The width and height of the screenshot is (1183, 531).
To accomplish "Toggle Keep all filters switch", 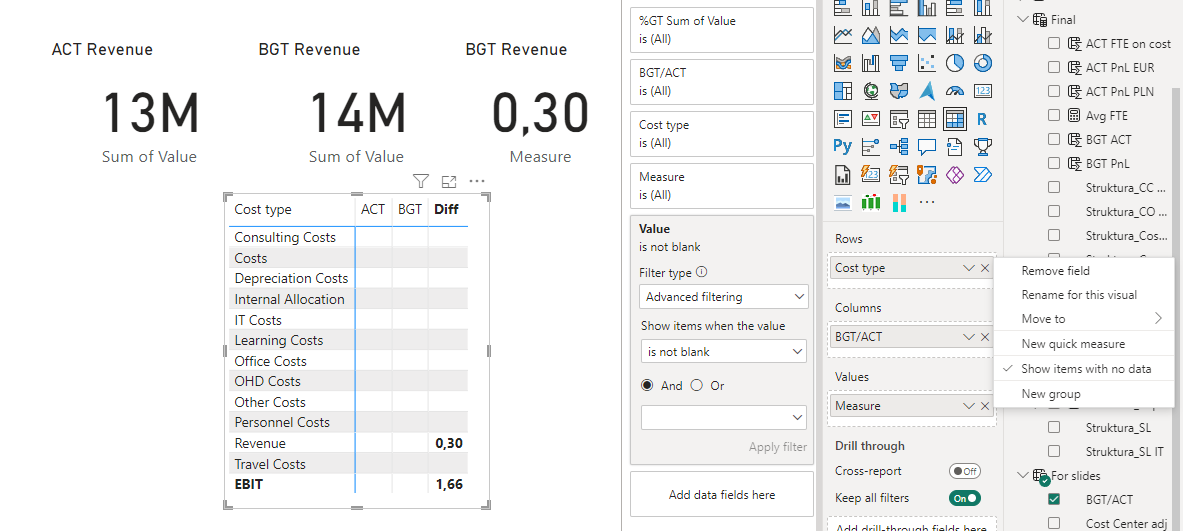I will [x=965, y=498].
